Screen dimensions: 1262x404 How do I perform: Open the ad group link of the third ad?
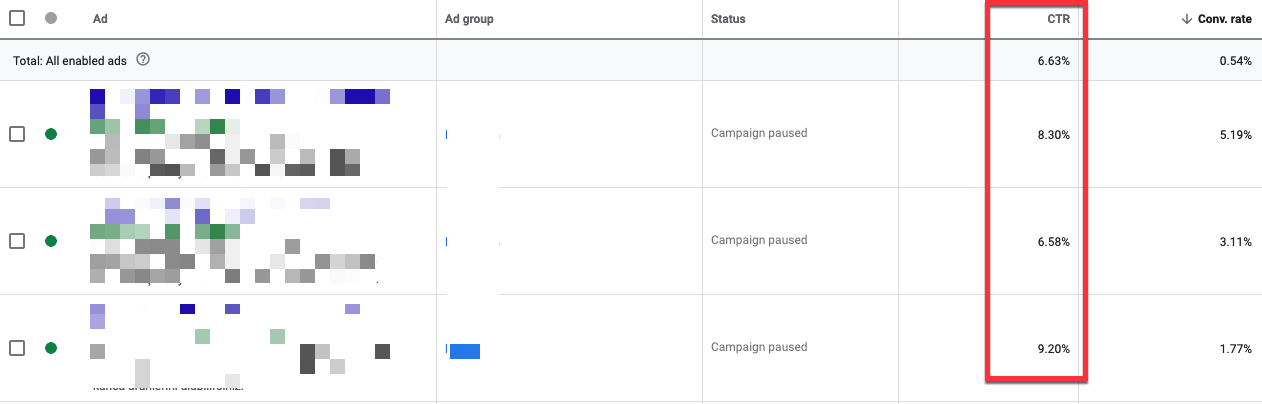coord(463,350)
